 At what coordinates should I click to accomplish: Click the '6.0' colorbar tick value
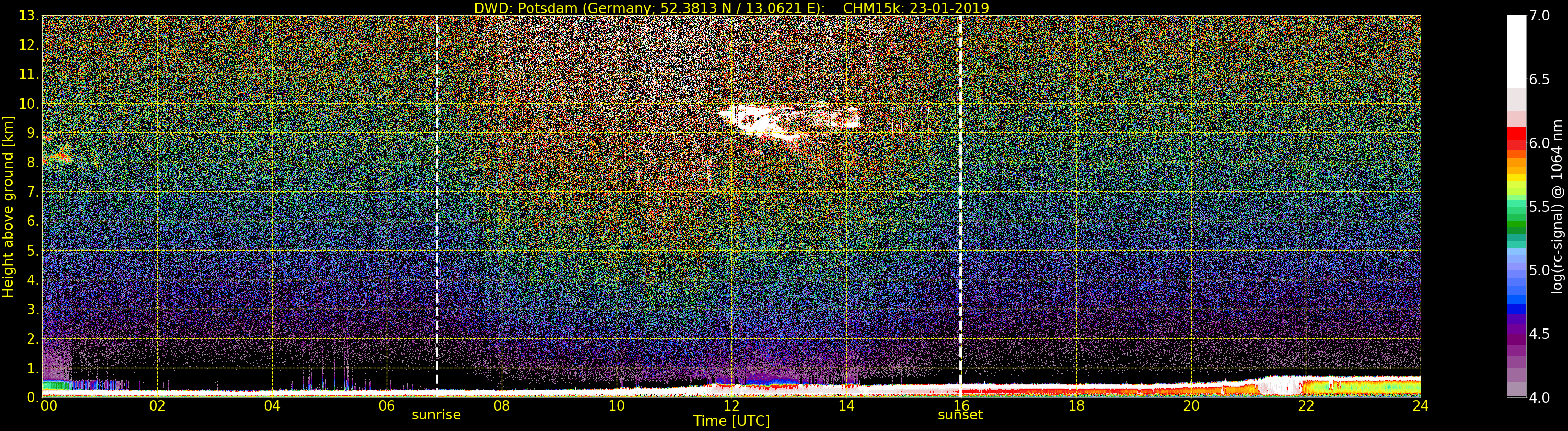pyautogui.click(x=1539, y=143)
